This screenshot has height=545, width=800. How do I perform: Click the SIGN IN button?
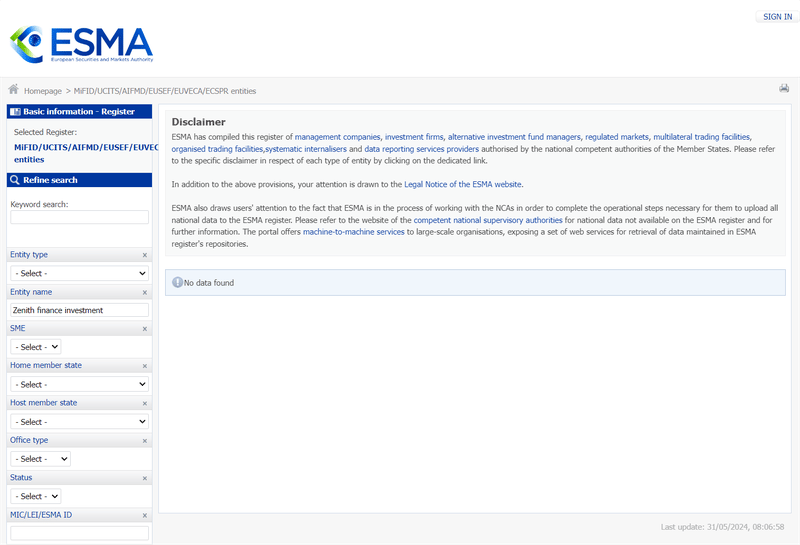point(778,17)
